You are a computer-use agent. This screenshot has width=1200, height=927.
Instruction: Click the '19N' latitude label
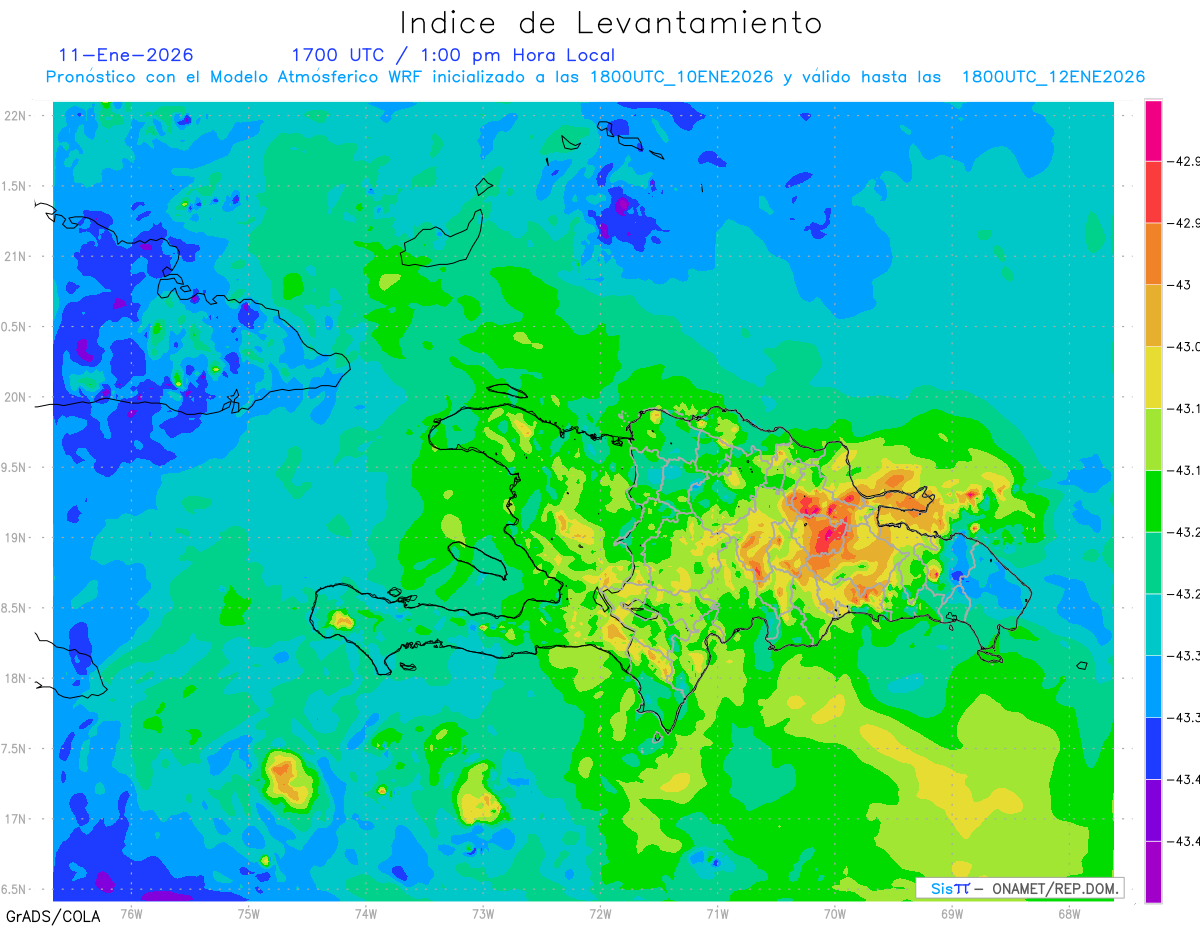click(x=15, y=537)
